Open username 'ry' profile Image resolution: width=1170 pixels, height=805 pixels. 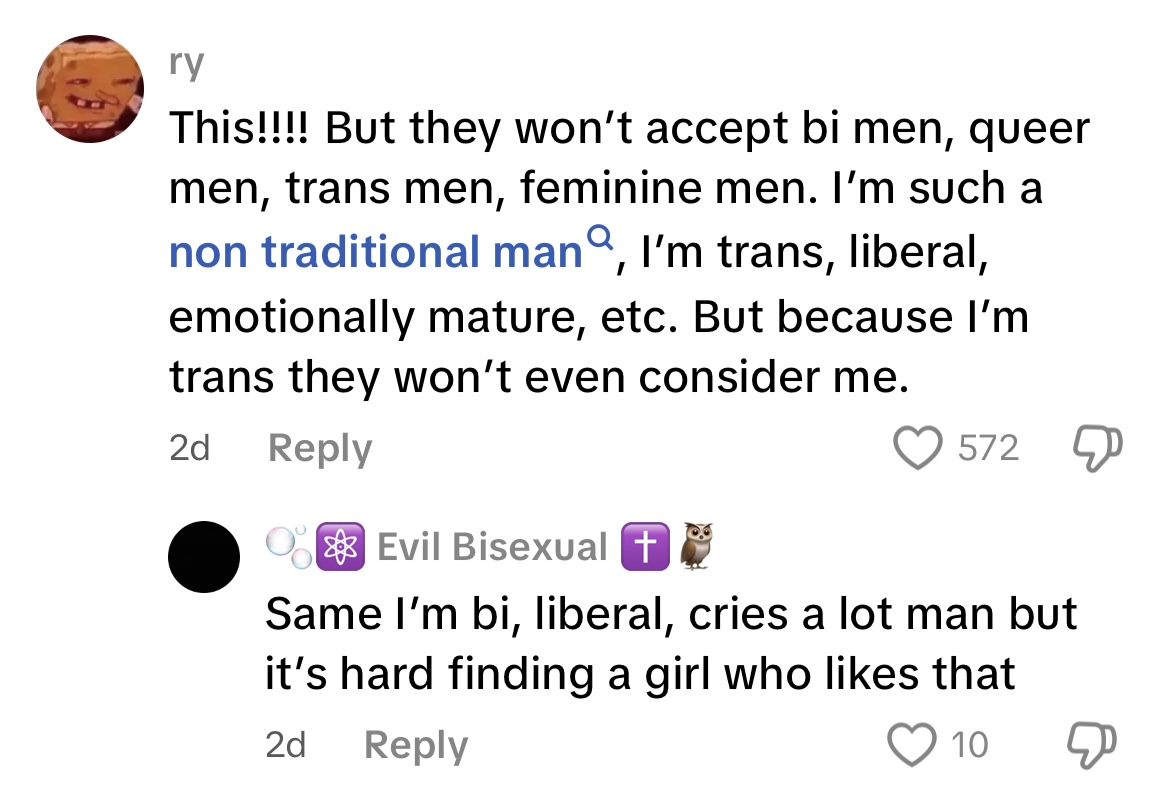click(186, 64)
